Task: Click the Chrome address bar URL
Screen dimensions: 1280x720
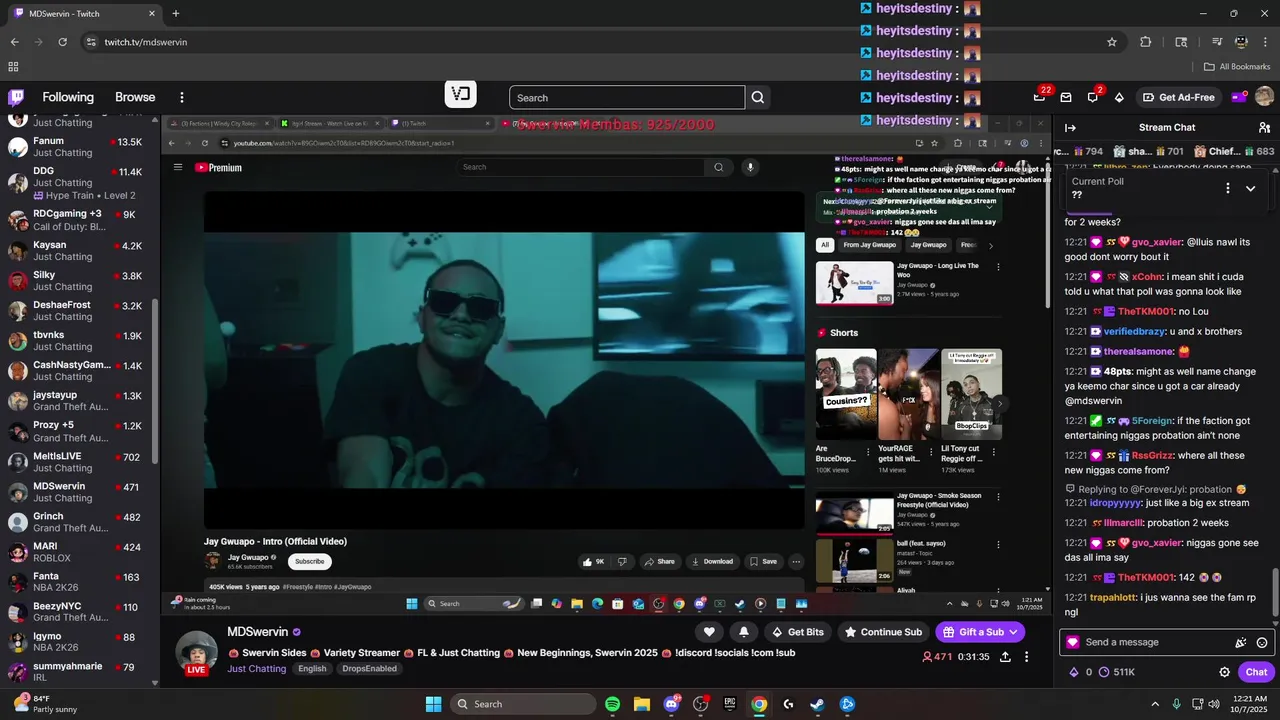Action: 146,42
